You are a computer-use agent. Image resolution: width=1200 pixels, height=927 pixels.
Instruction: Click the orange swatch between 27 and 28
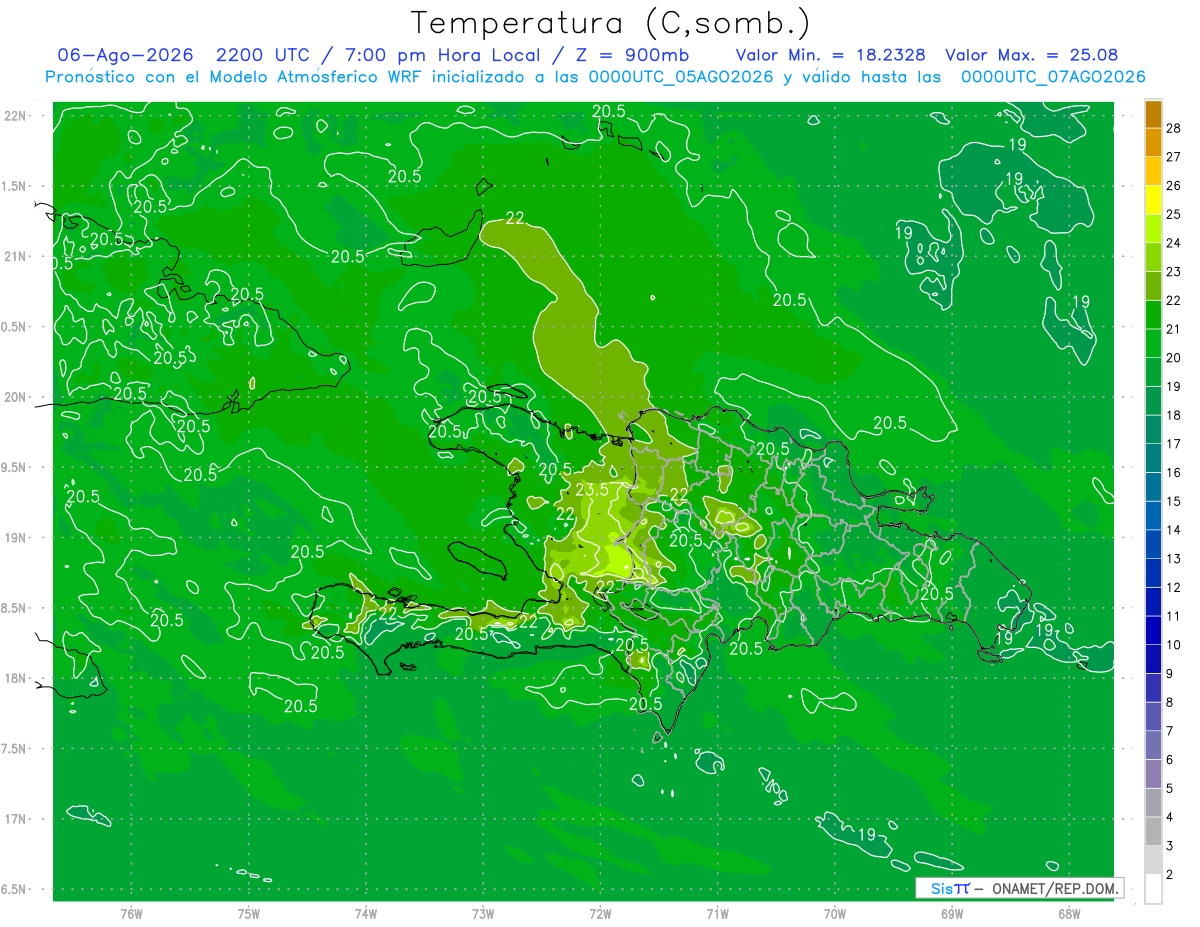(1153, 143)
